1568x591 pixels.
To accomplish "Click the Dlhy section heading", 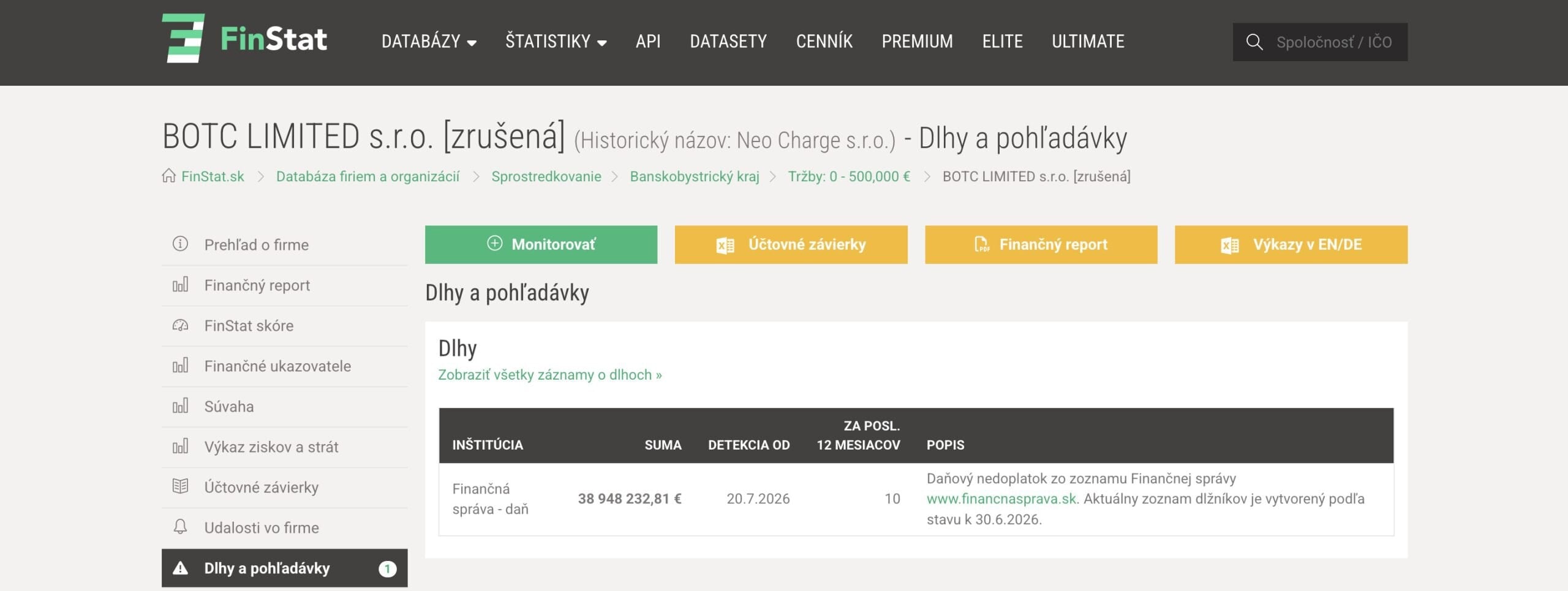I will (x=457, y=348).
